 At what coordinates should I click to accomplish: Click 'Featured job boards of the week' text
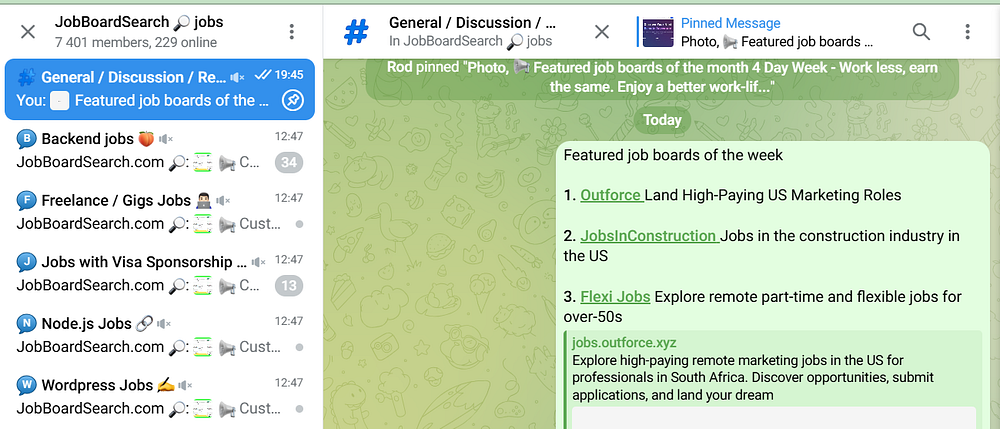673,155
